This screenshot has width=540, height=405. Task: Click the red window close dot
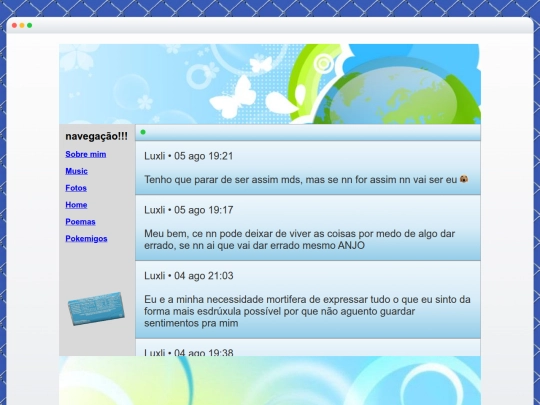[x=14, y=25]
